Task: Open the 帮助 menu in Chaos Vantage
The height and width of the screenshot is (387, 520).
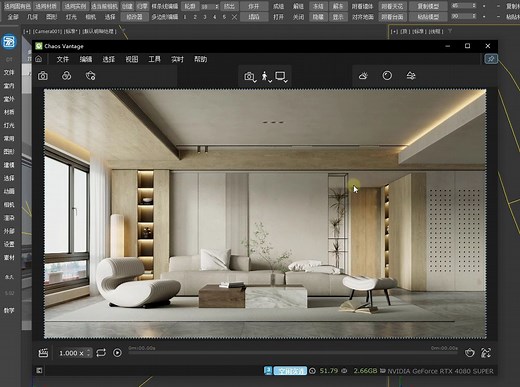Action: coord(200,59)
